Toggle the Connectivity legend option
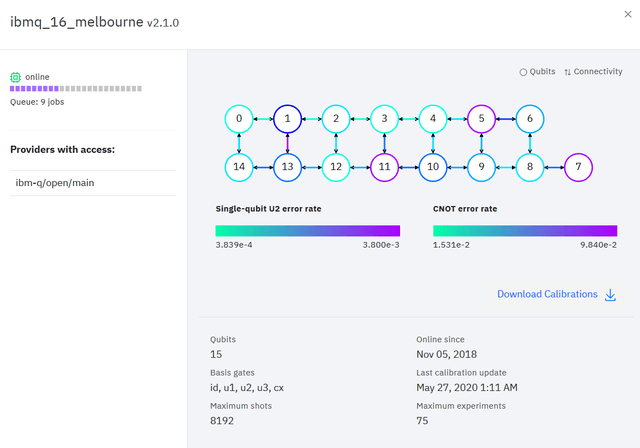This screenshot has height=448, width=640. point(593,72)
